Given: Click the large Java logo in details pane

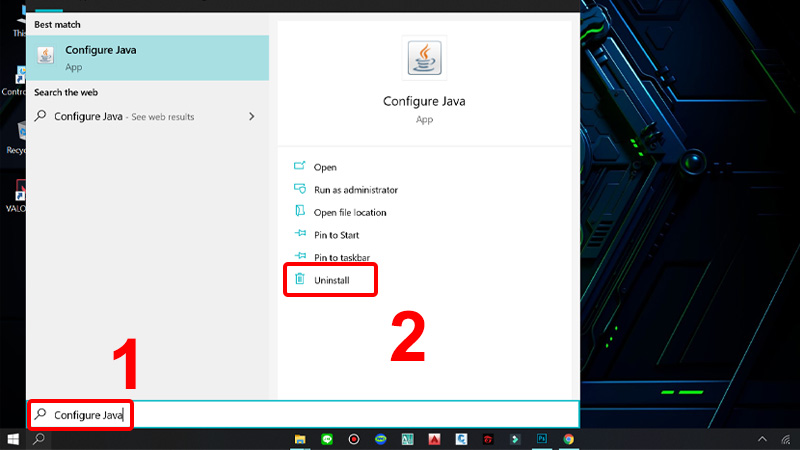Looking at the screenshot, I should 424,58.
